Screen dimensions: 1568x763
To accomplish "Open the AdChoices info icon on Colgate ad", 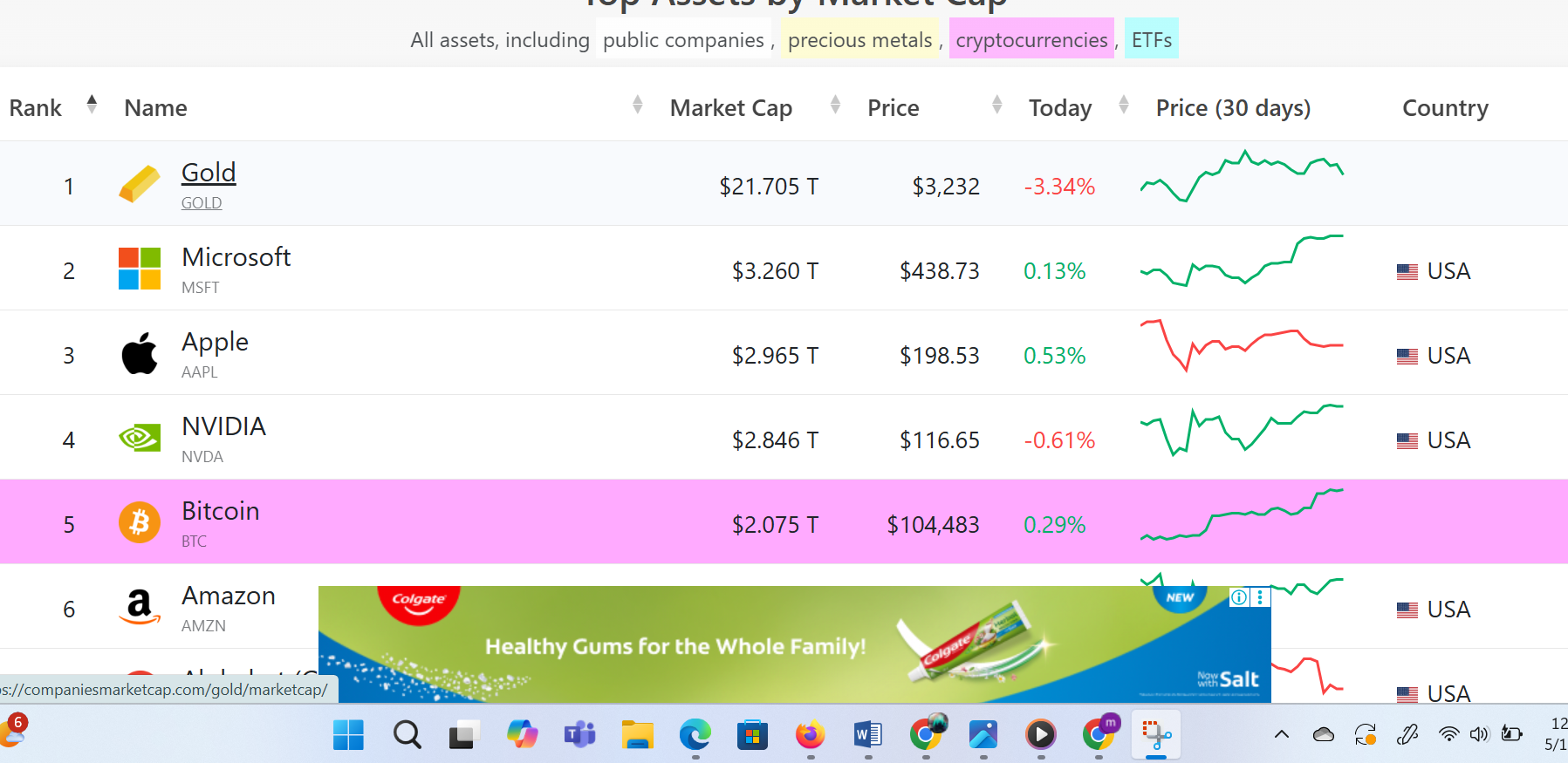I will [1239, 597].
